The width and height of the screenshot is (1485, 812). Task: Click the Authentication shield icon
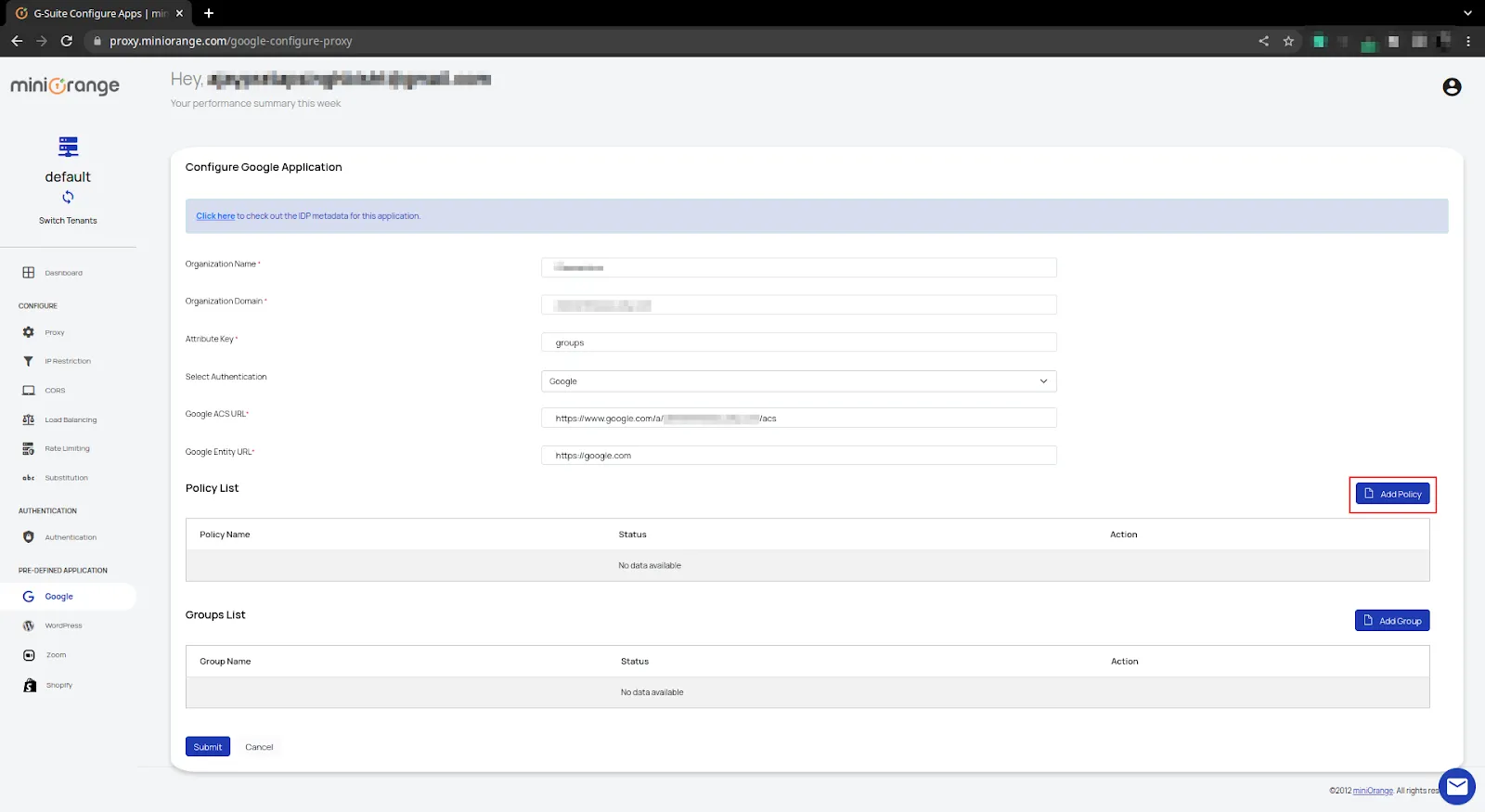pos(29,537)
